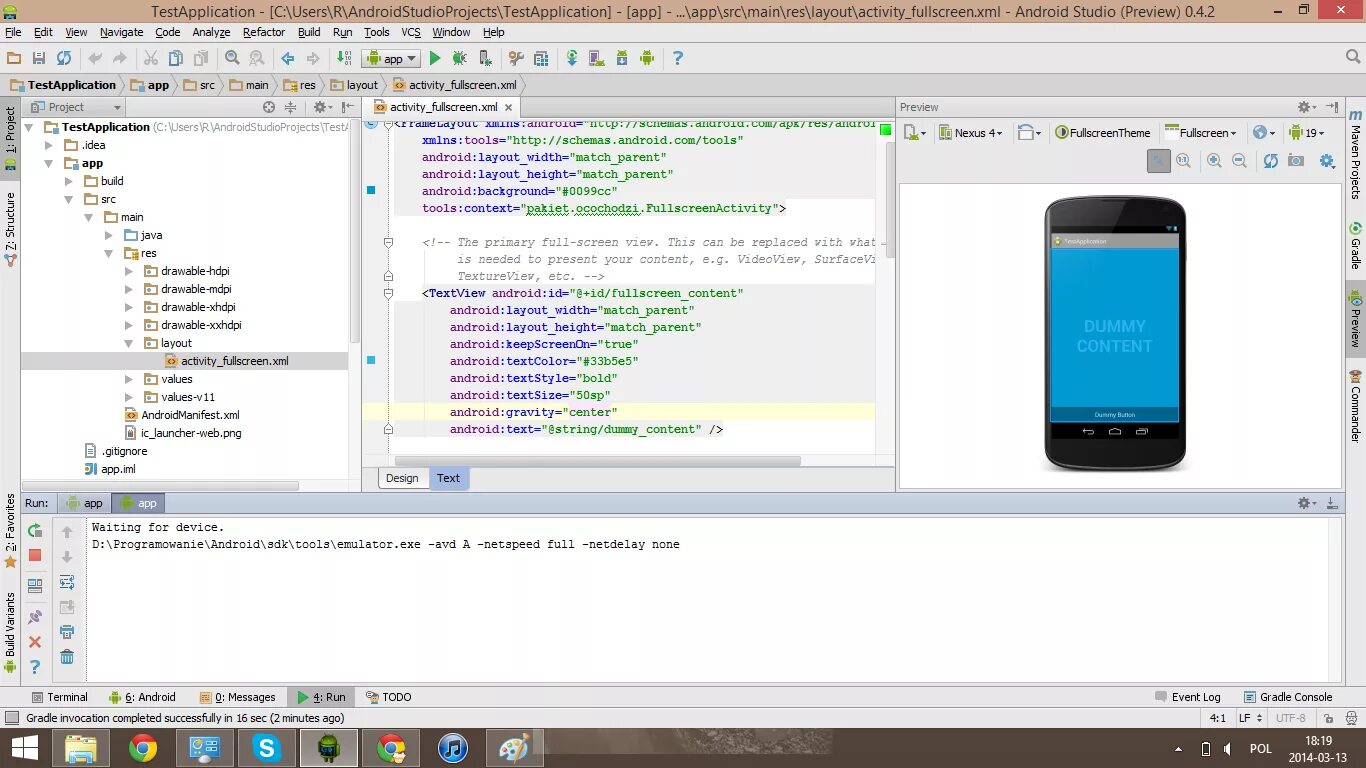1366x768 pixels.
Task: Open the API level 19 dropdown
Action: pyautogui.click(x=1306, y=132)
